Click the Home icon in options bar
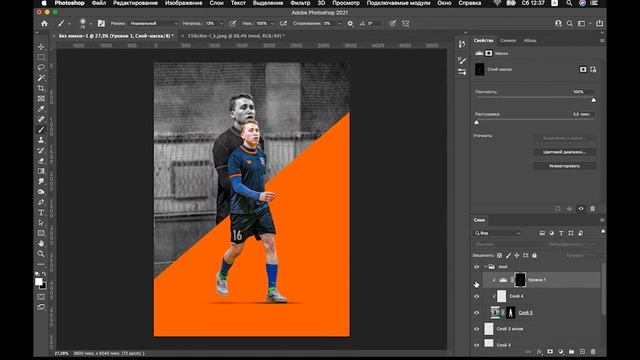The width and height of the screenshot is (640, 360). 44,24
